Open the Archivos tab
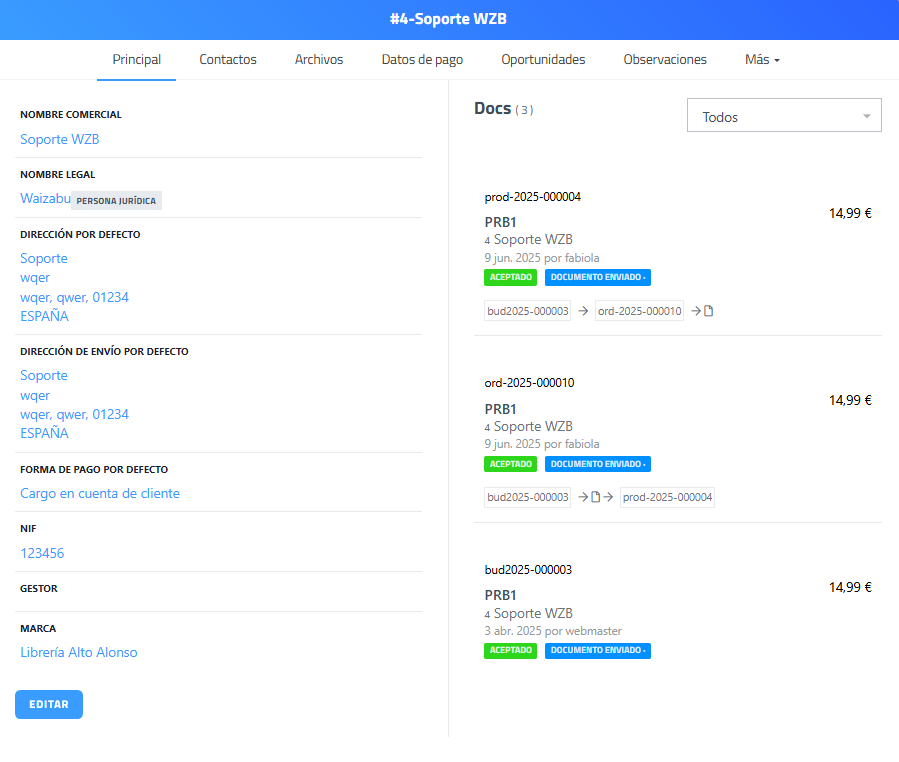Viewport: 899px width, 762px height. [319, 60]
